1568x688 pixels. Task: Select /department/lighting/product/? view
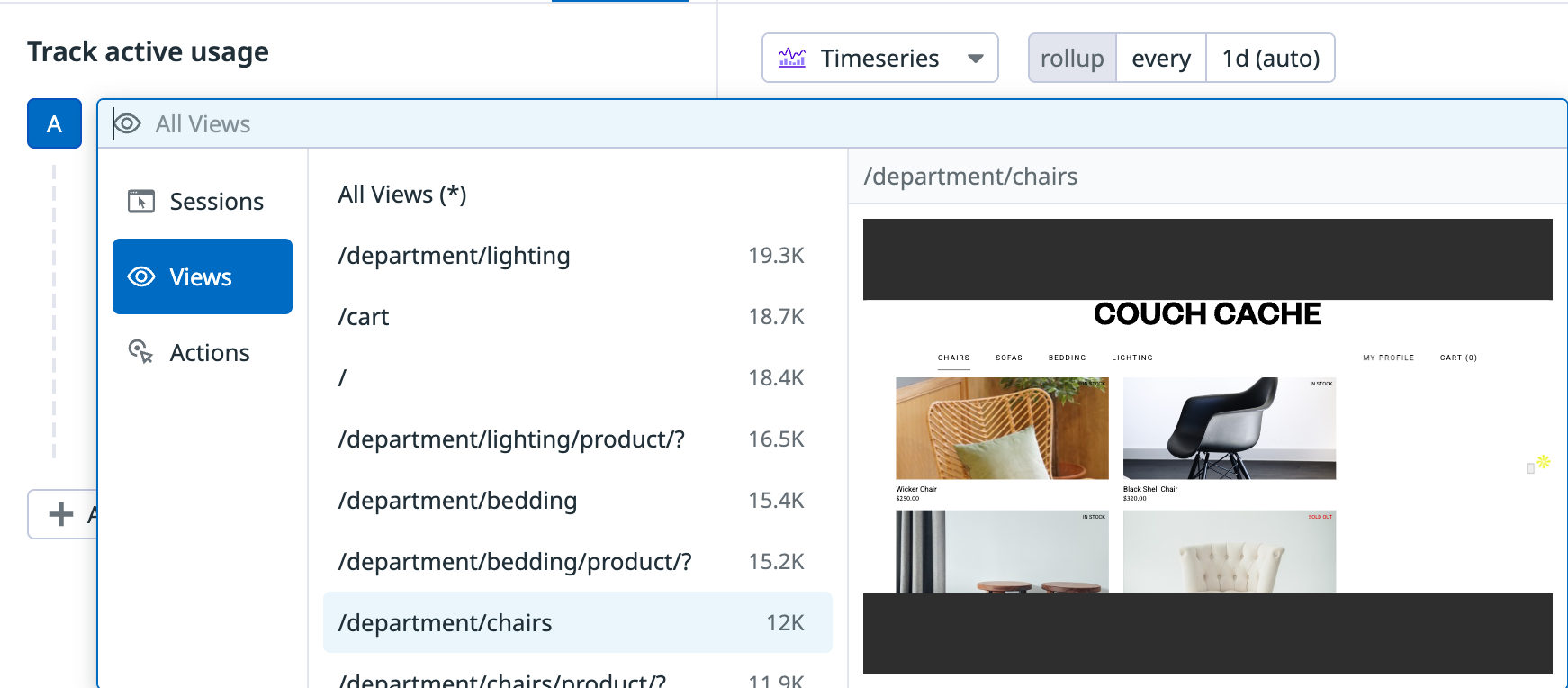(577, 439)
